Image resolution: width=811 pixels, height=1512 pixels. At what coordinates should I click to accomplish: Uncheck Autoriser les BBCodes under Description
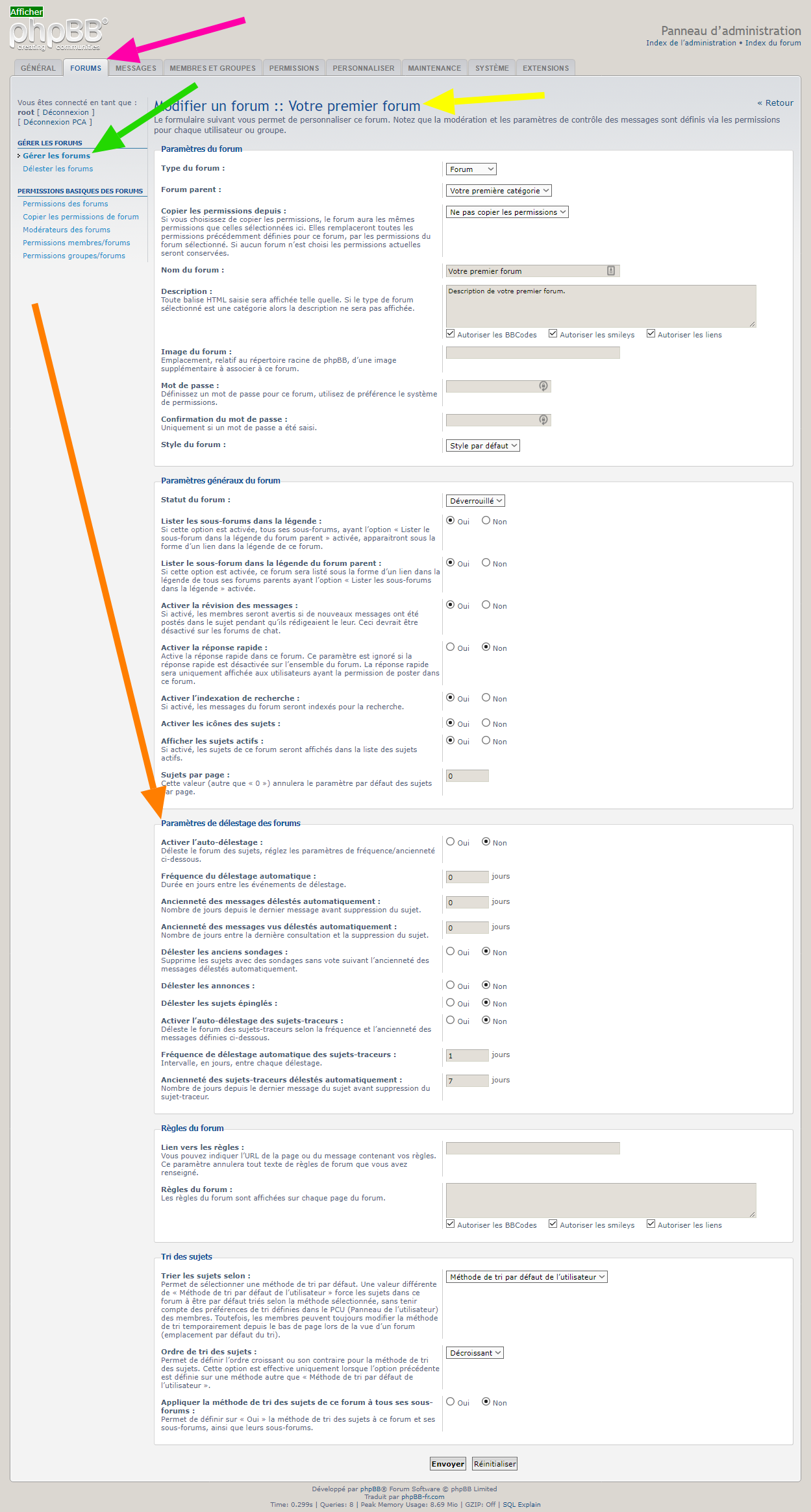[451, 334]
